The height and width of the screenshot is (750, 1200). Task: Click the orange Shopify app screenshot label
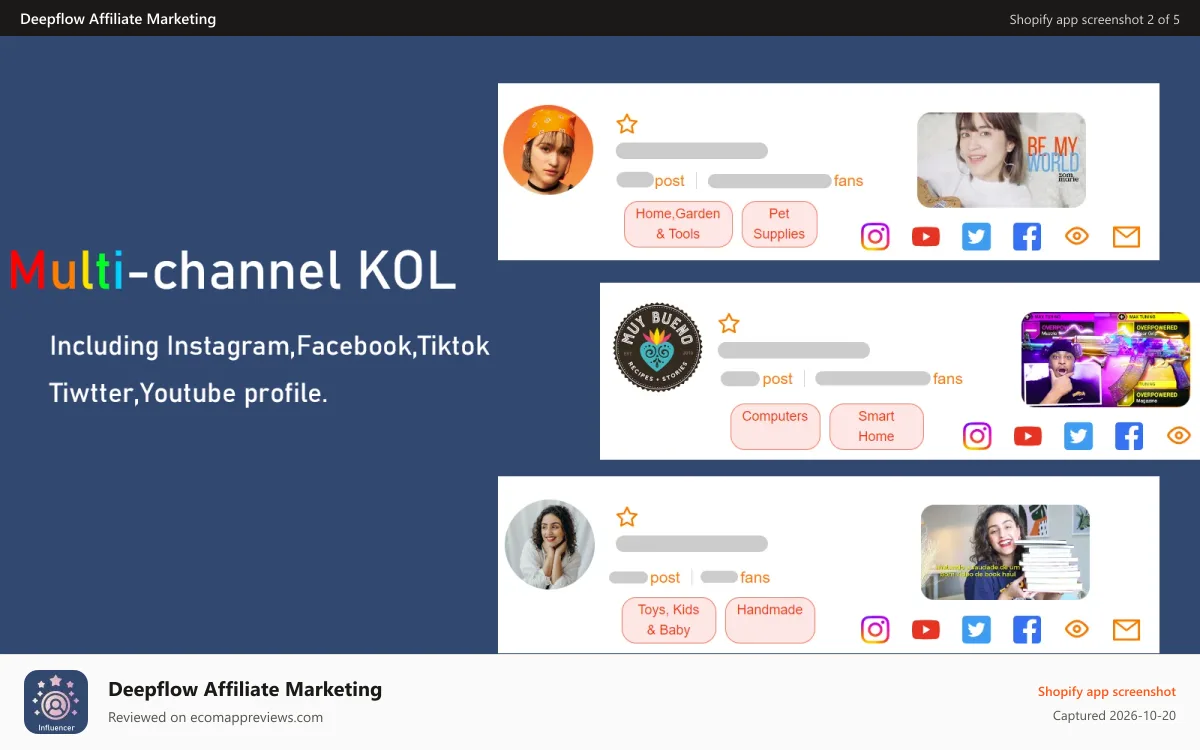click(1107, 692)
